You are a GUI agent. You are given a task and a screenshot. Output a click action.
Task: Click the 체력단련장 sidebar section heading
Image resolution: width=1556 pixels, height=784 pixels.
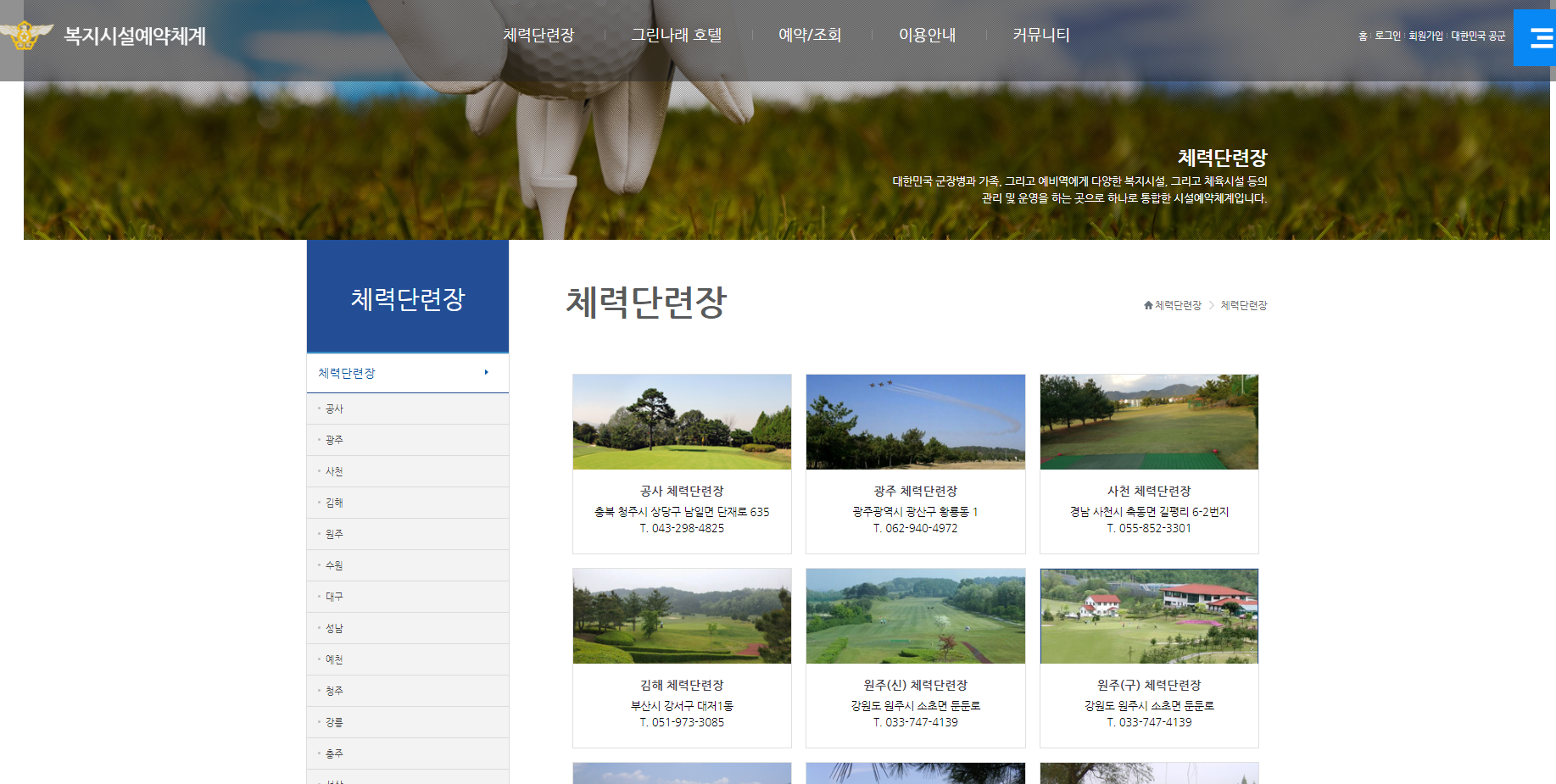pos(408,373)
